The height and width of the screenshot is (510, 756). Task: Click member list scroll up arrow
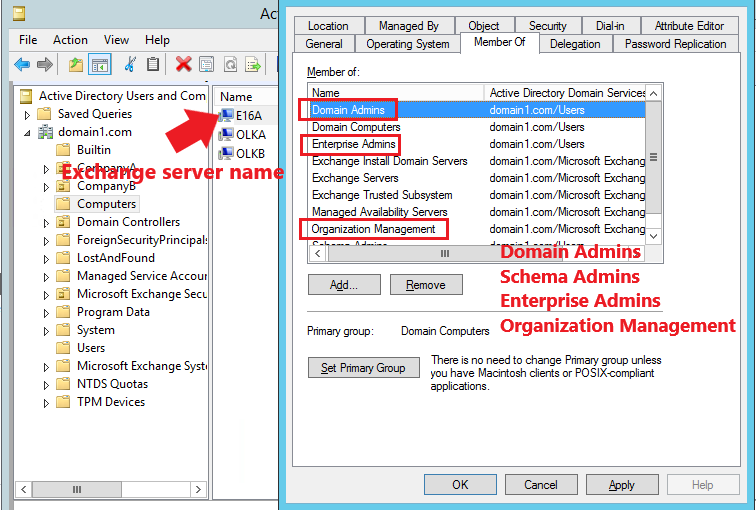coord(653,93)
